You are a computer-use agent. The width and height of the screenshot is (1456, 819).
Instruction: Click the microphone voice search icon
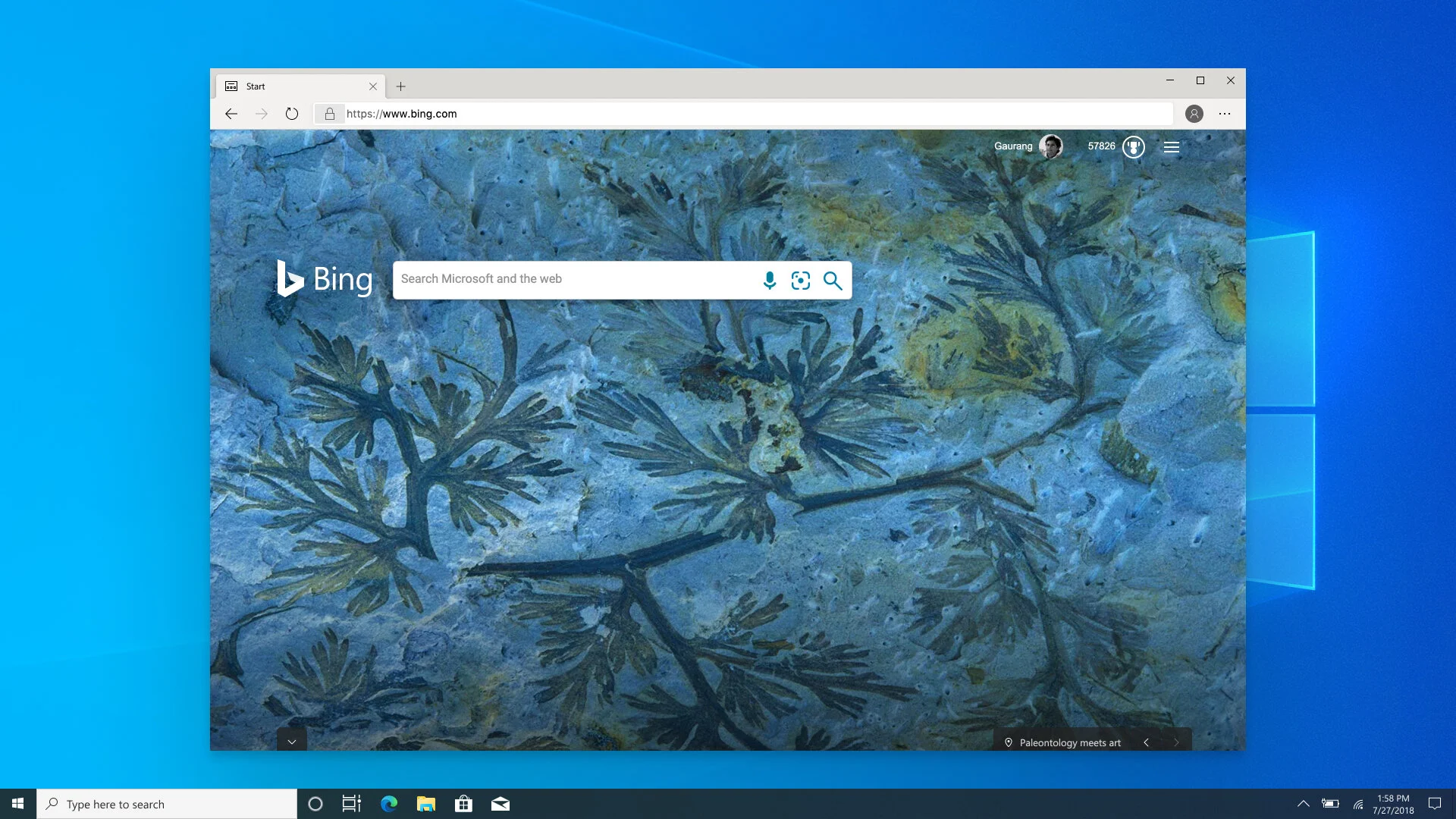point(770,281)
